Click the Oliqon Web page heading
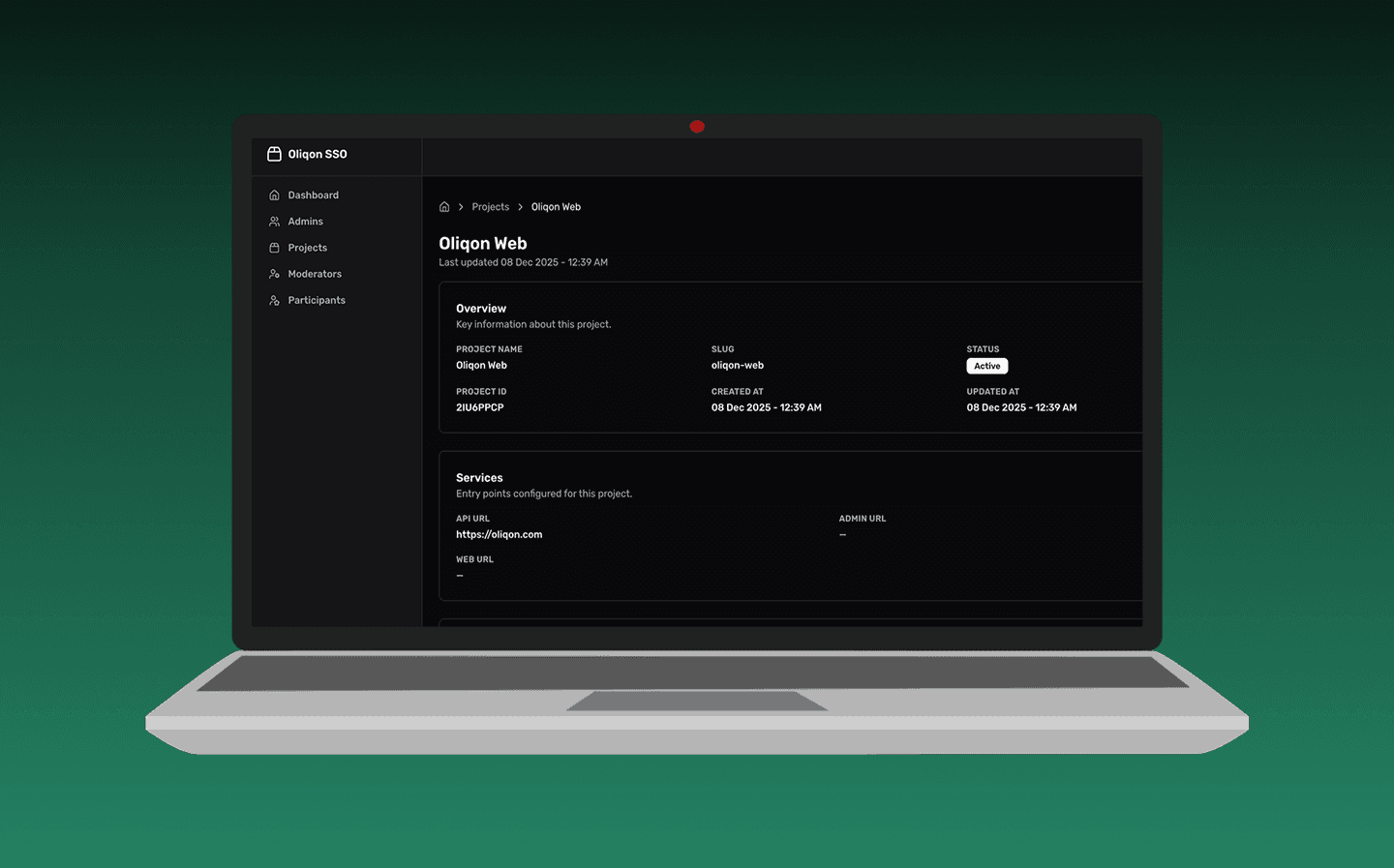Screen dimensions: 1394x868 pos(483,244)
